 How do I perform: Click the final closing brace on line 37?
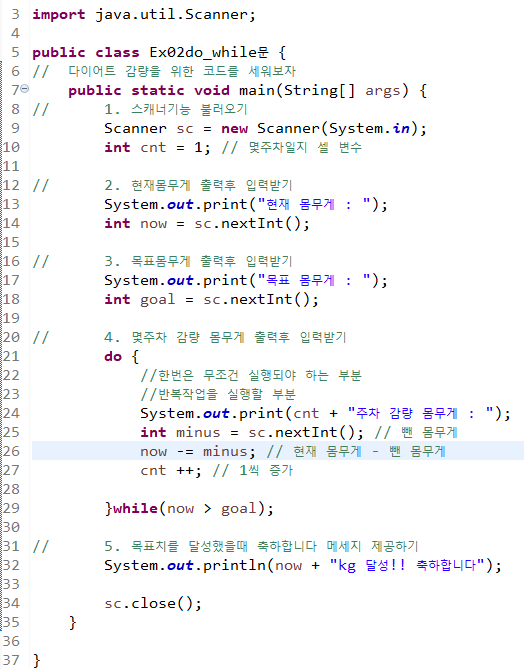coord(37,660)
